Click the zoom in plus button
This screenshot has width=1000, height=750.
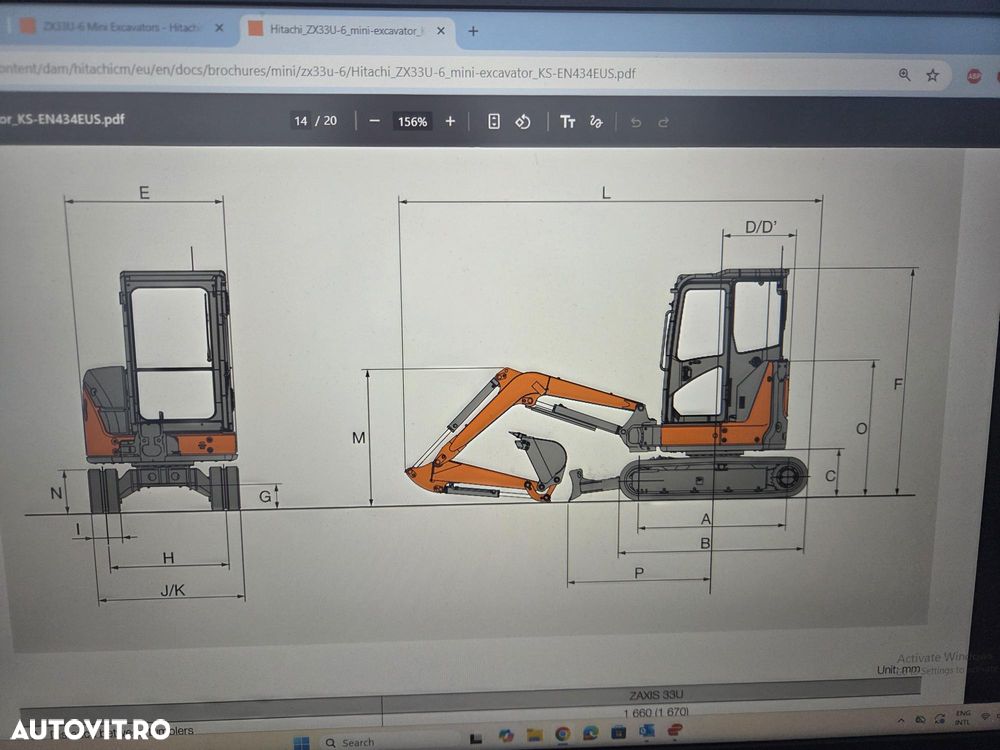click(x=450, y=121)
